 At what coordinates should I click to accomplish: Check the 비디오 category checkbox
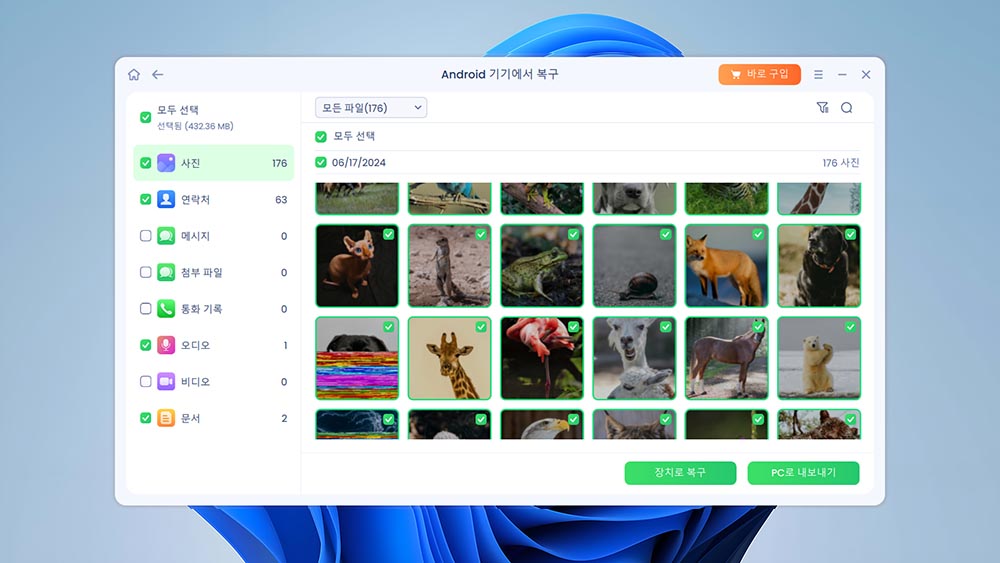(x=145, y=381)
